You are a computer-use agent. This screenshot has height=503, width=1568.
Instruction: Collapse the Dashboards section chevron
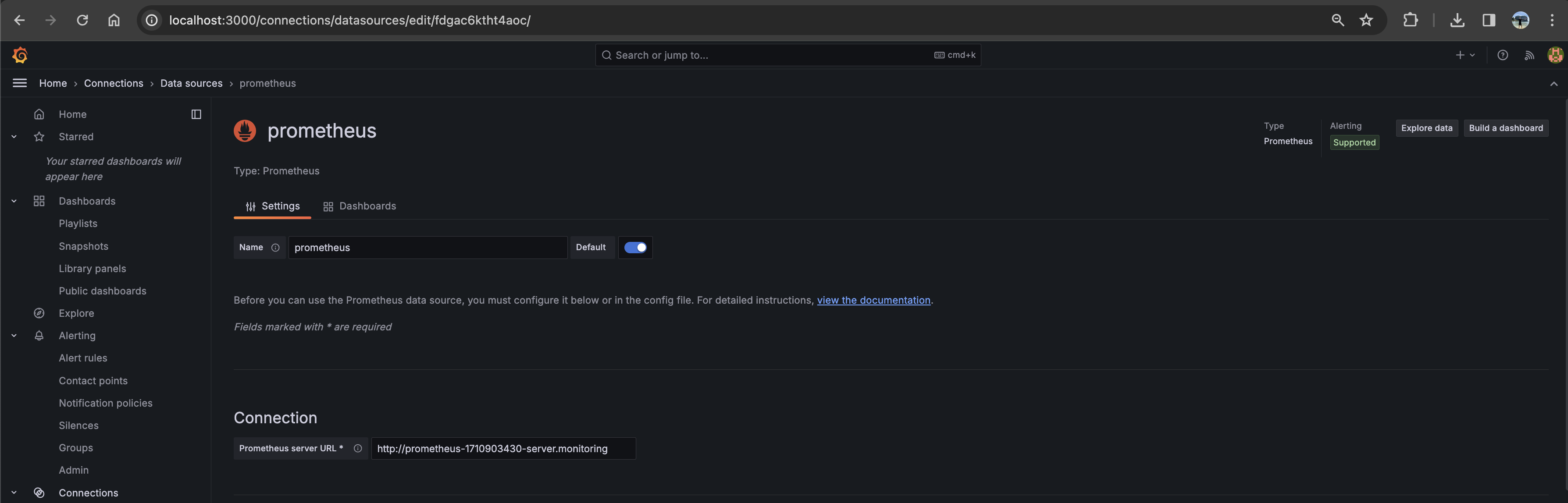tap(14, 201)
